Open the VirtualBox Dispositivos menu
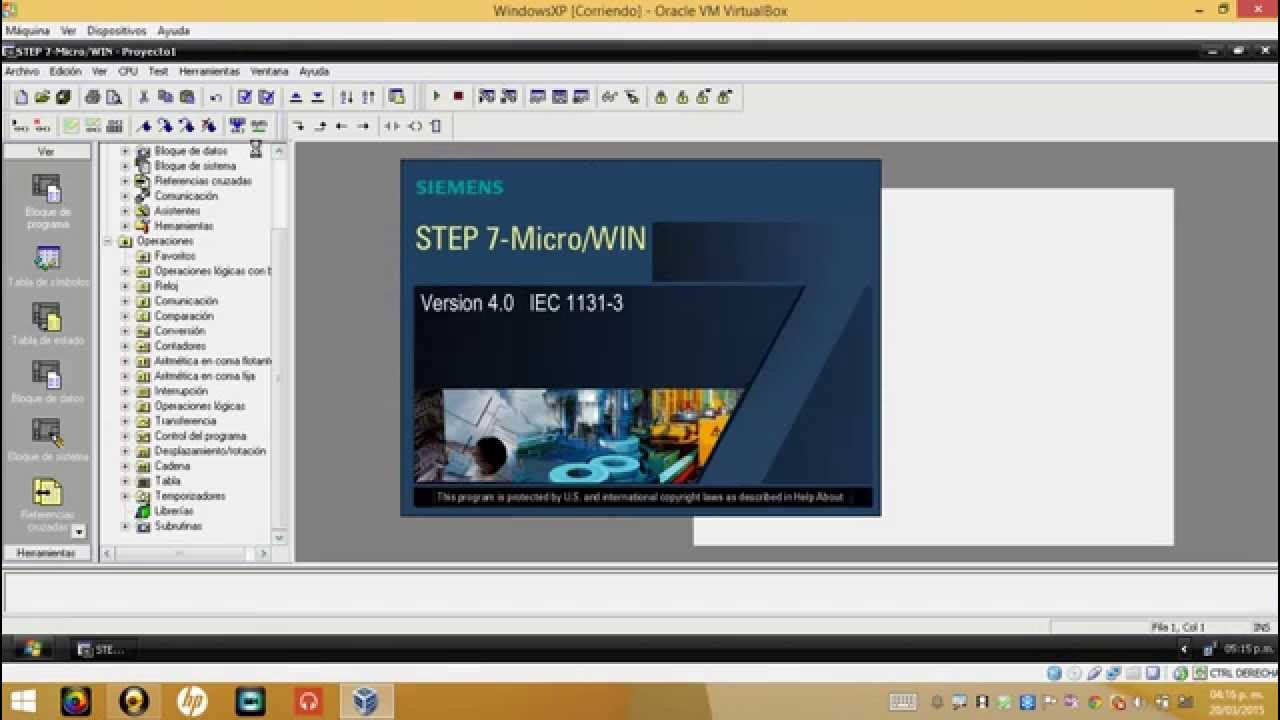This screenshot has width=1280, height=720. [116, 31]
